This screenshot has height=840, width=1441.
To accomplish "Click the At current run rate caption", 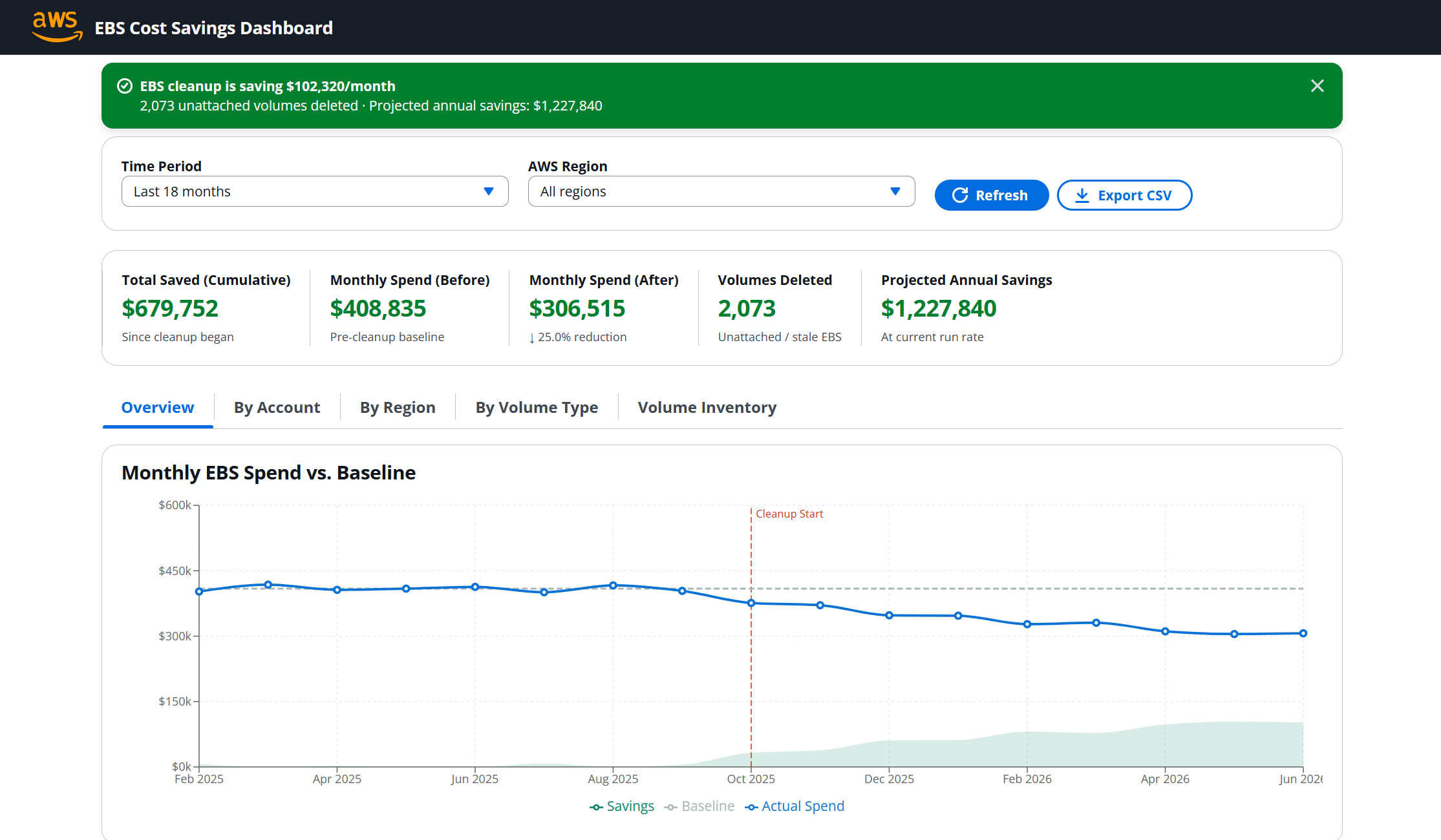I will [932, 337].
